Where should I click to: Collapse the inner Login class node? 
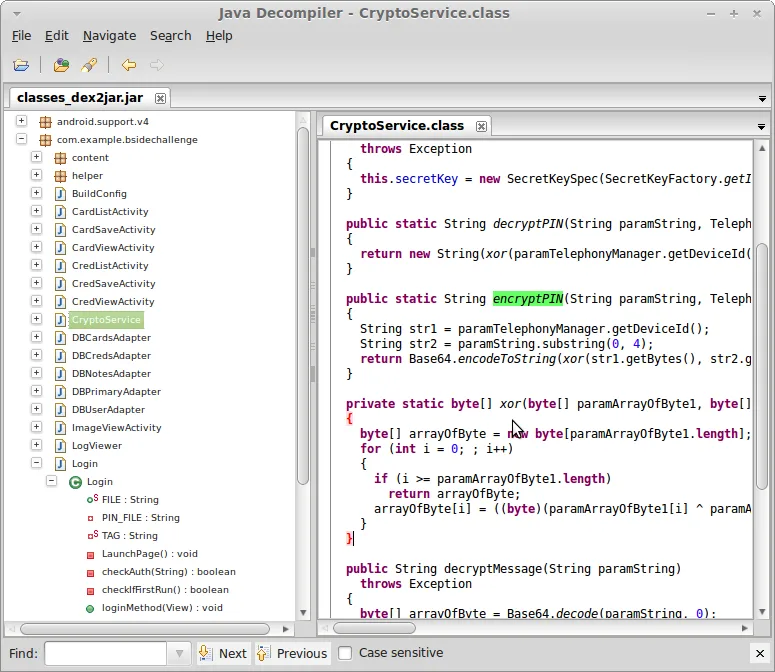click(x=51, y=481)
